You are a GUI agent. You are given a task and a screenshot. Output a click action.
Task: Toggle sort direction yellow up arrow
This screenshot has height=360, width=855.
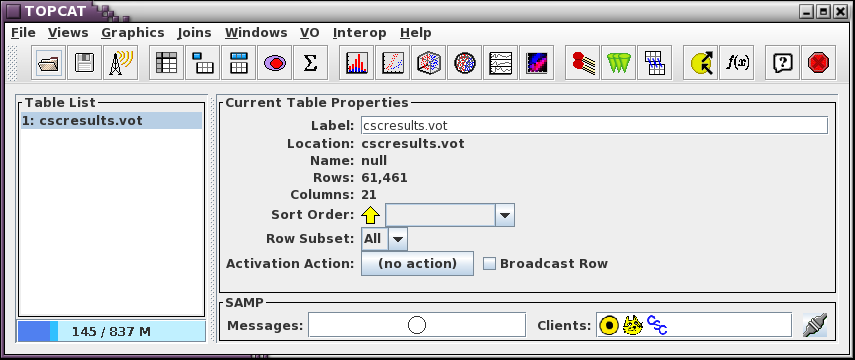pyautogui.click(x=370, y=215)
